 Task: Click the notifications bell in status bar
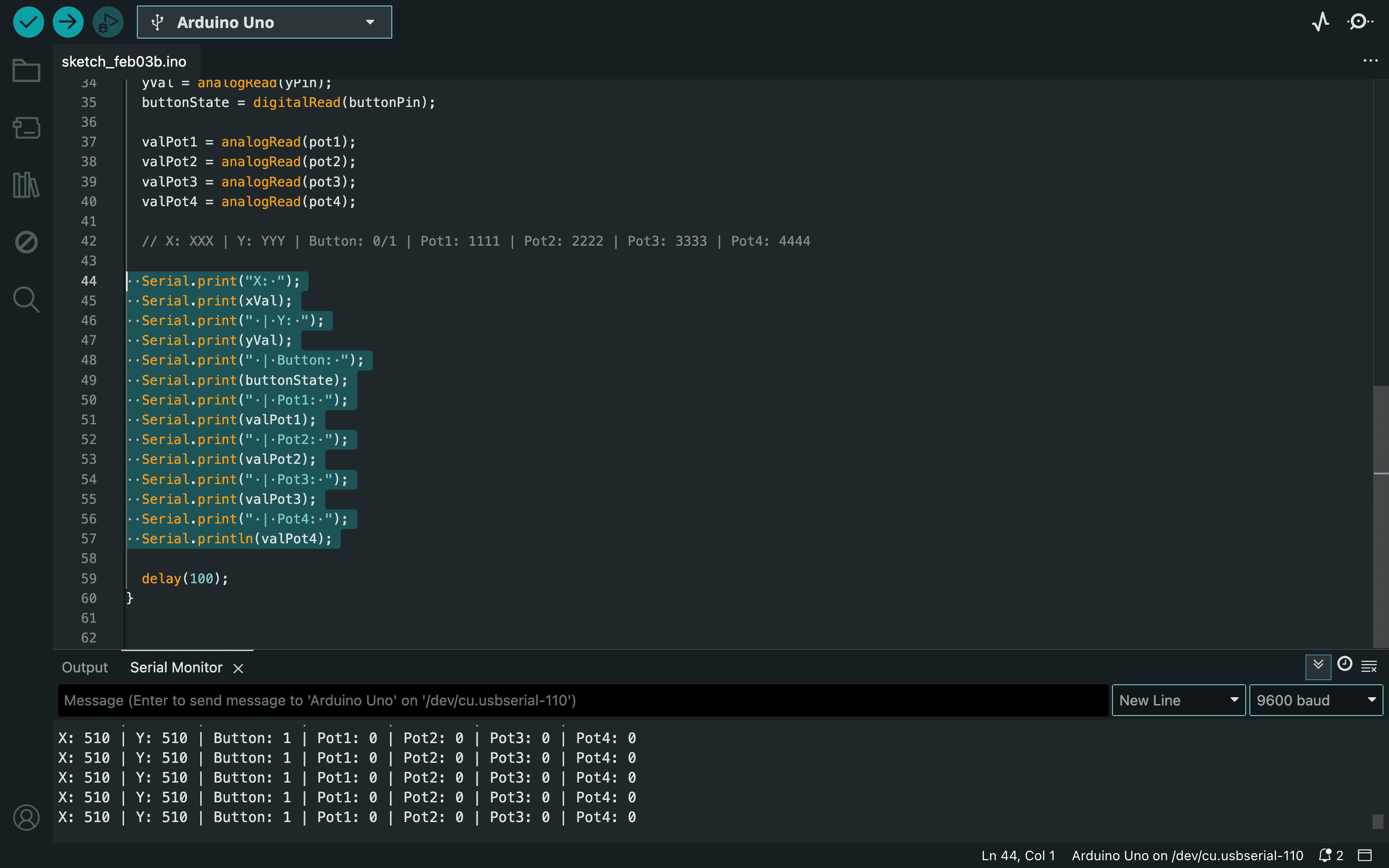pos(1325,855)
